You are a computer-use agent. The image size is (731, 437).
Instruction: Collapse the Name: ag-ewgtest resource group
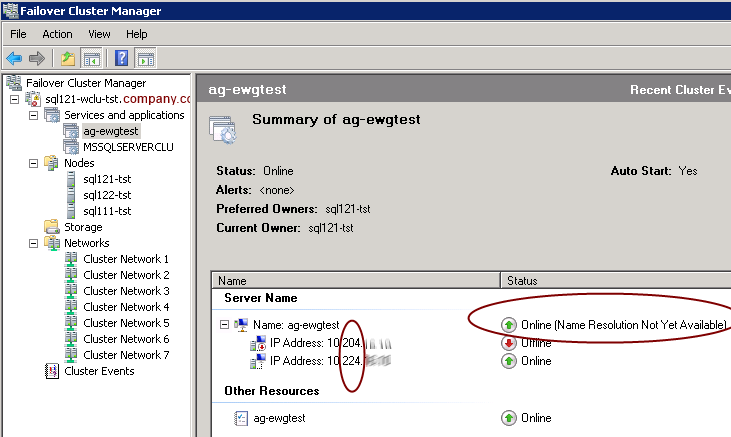coord(224,325)
